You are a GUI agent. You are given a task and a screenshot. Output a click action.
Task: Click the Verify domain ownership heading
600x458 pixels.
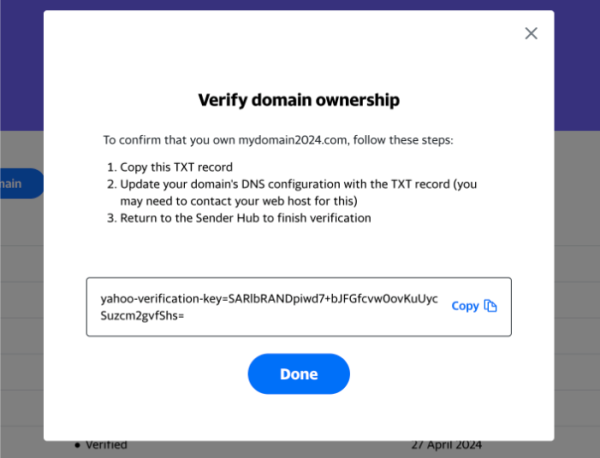(299, 100)
